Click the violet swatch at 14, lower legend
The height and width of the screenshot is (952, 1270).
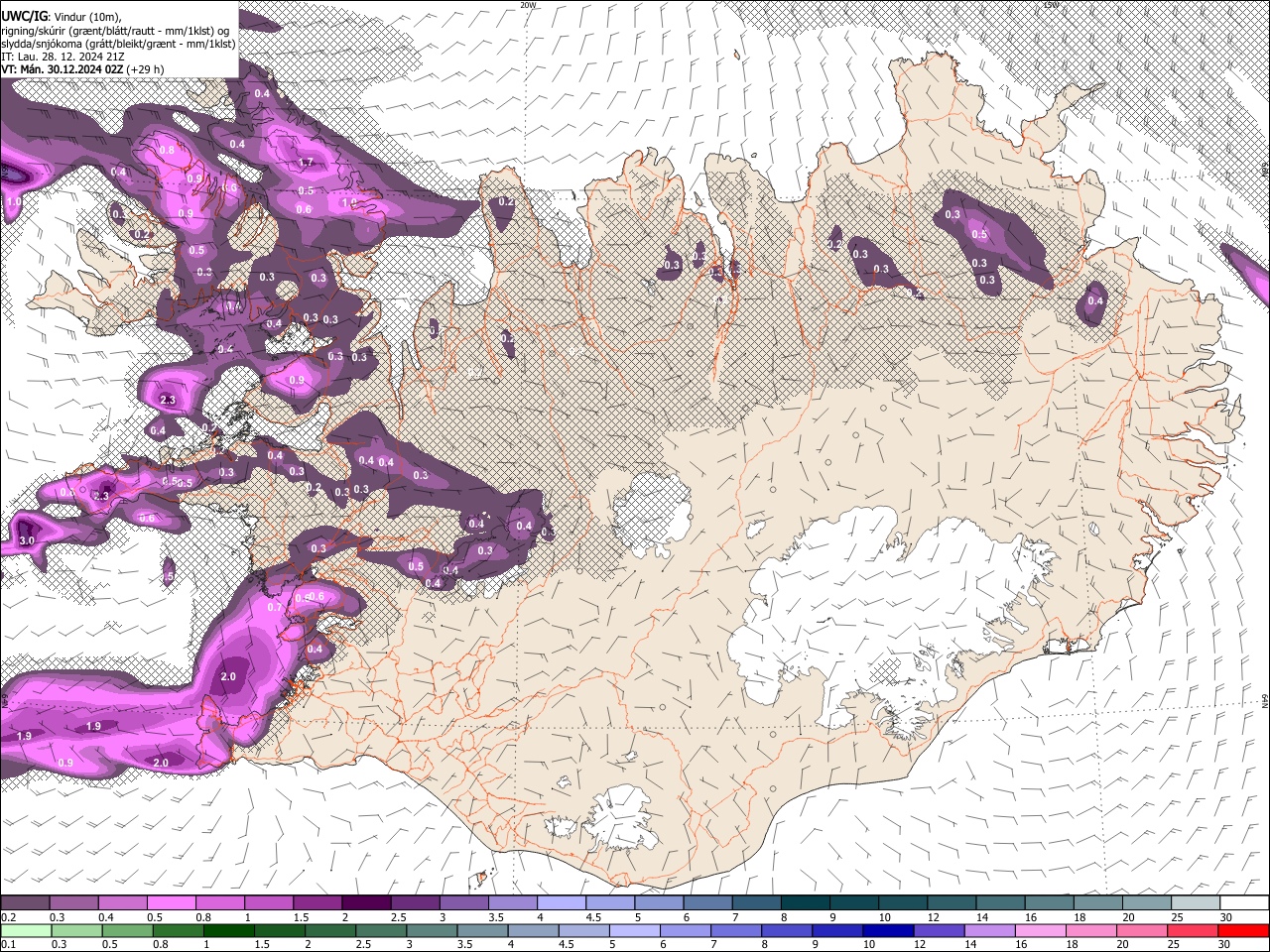tap(988, 930)
